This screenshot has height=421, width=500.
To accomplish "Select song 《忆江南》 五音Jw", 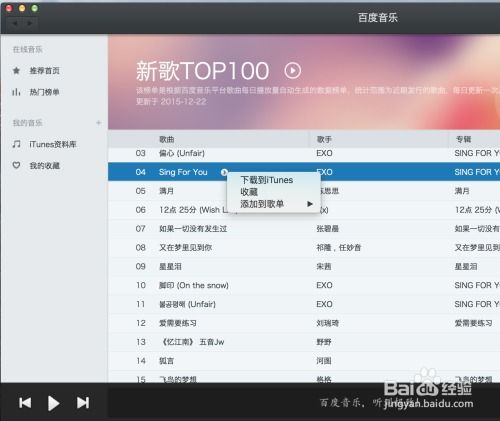I will 192,342.
